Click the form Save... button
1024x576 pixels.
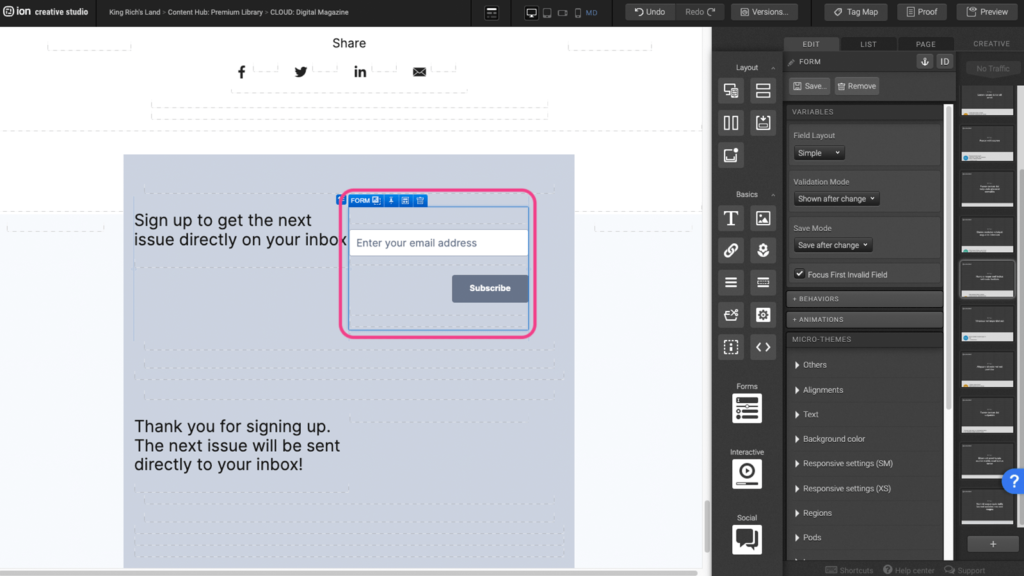click(809, 86)
